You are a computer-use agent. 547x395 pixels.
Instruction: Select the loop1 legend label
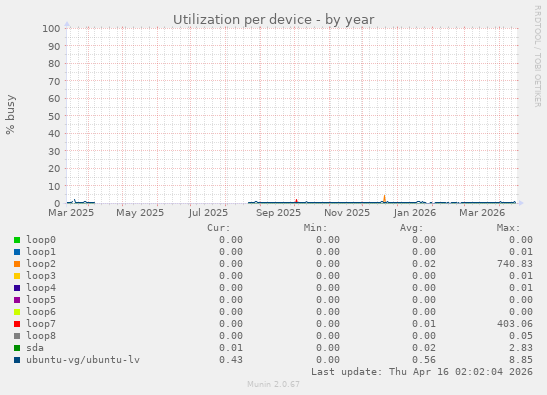(x=41, y=252)
